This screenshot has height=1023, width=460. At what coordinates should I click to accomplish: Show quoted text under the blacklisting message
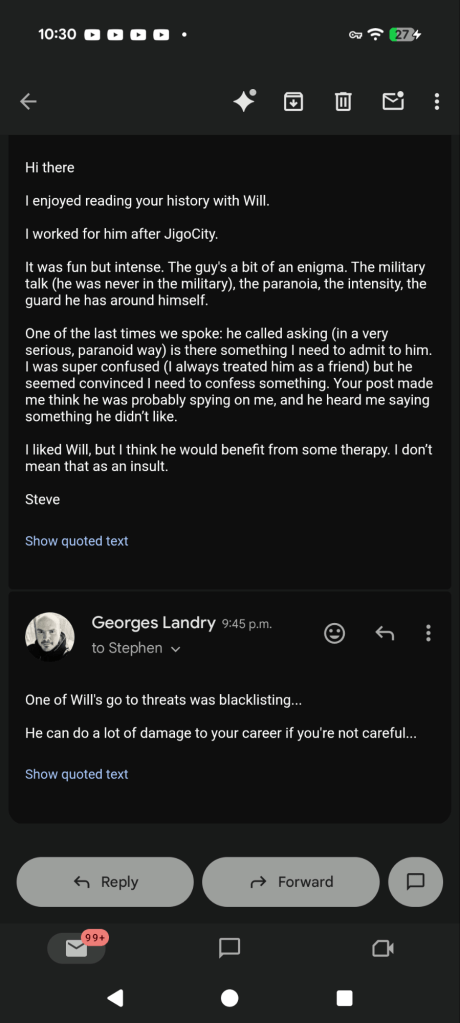[x=76, y=774]
